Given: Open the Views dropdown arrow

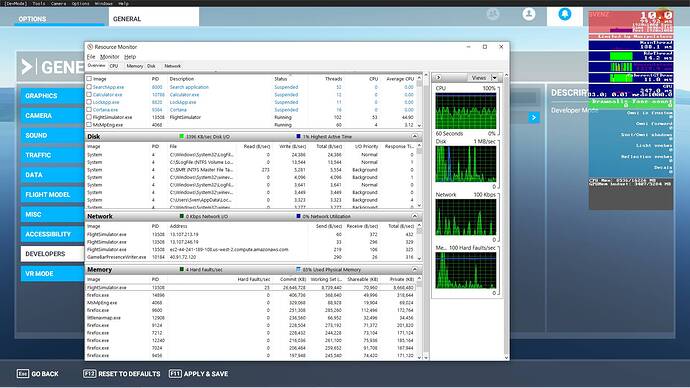Looking at the screenshot, I should pyautogui.click(x=495, y=77).
